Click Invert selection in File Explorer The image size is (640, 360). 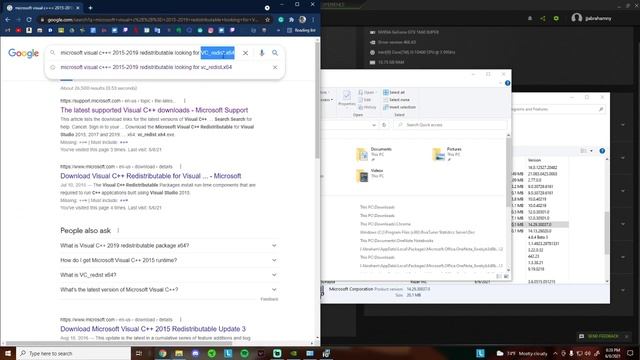point(399,107)
